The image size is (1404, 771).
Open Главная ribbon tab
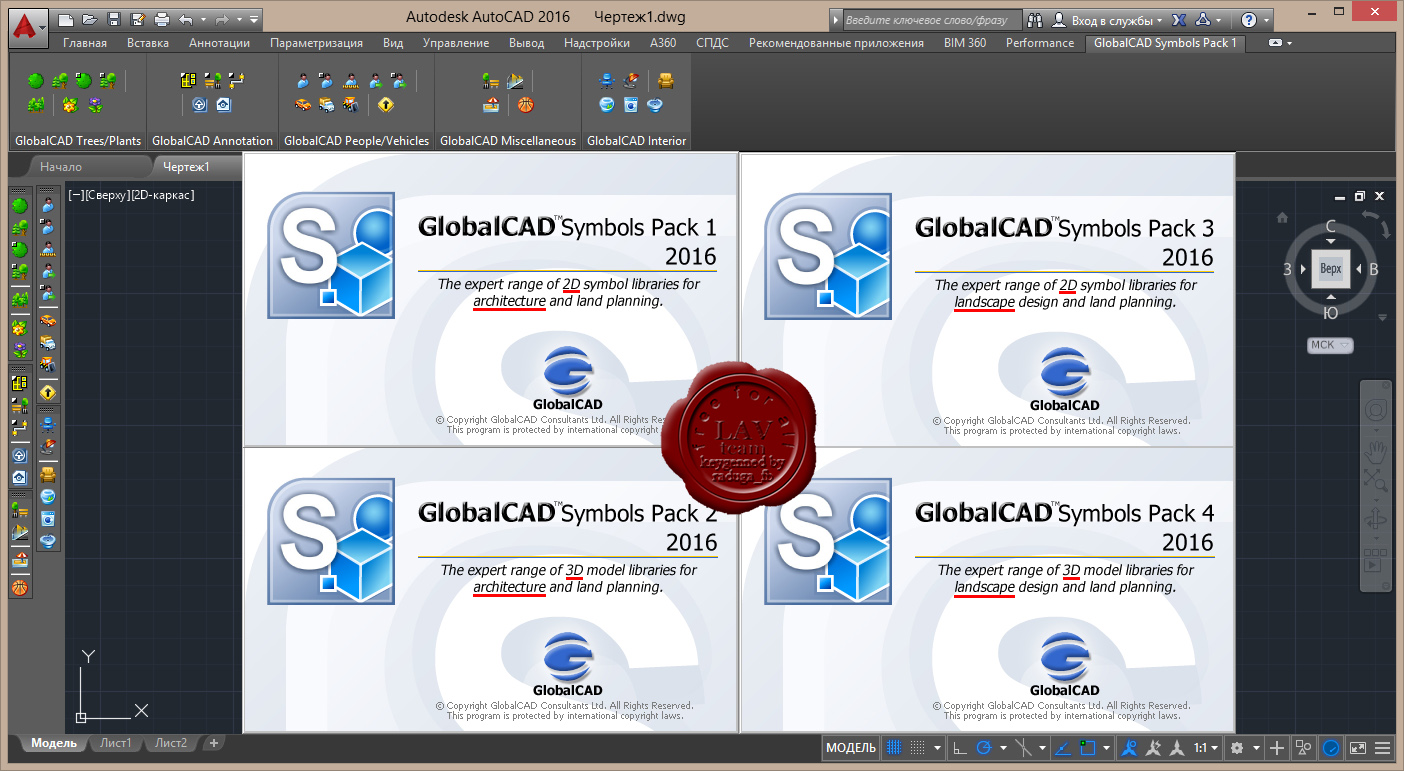pos(85,43)
